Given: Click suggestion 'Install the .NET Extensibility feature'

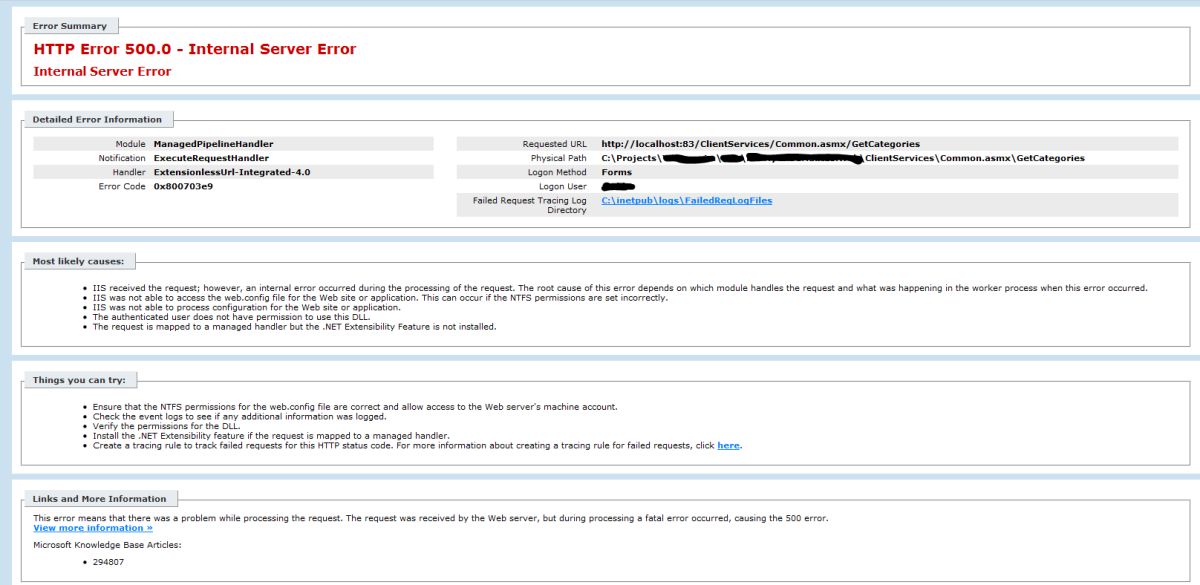Looking at the screenshot, I should click(x=271, y=436).
